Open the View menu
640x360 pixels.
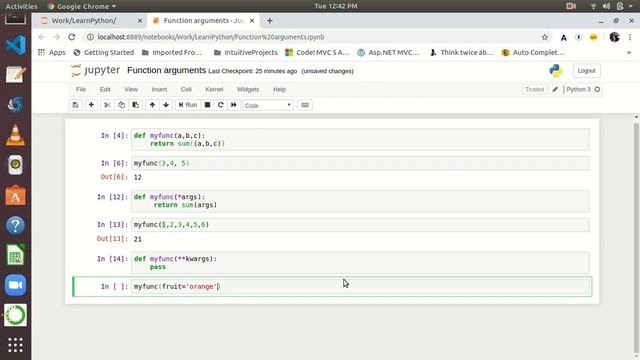click(131, 89)
